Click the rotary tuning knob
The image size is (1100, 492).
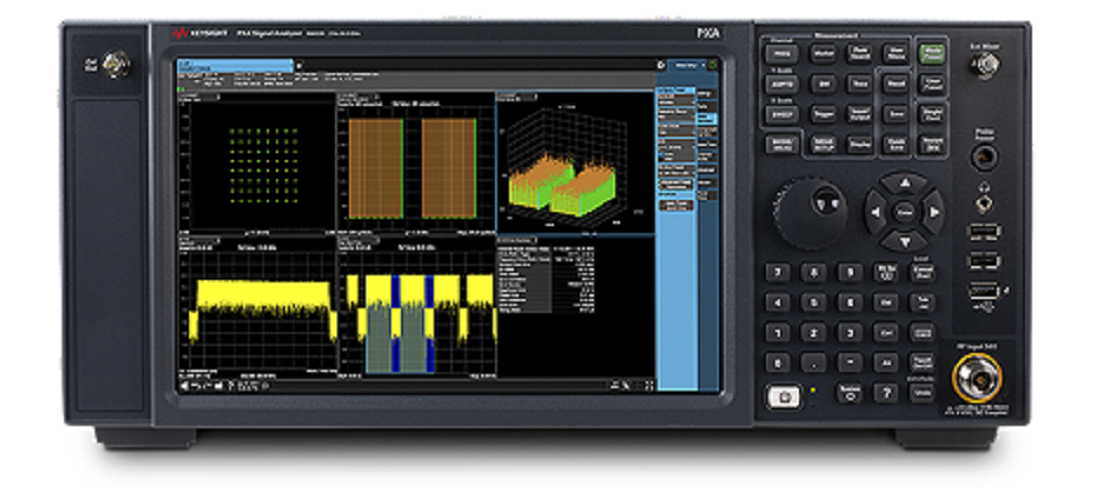pyautogui.click(x=810, y=213)
